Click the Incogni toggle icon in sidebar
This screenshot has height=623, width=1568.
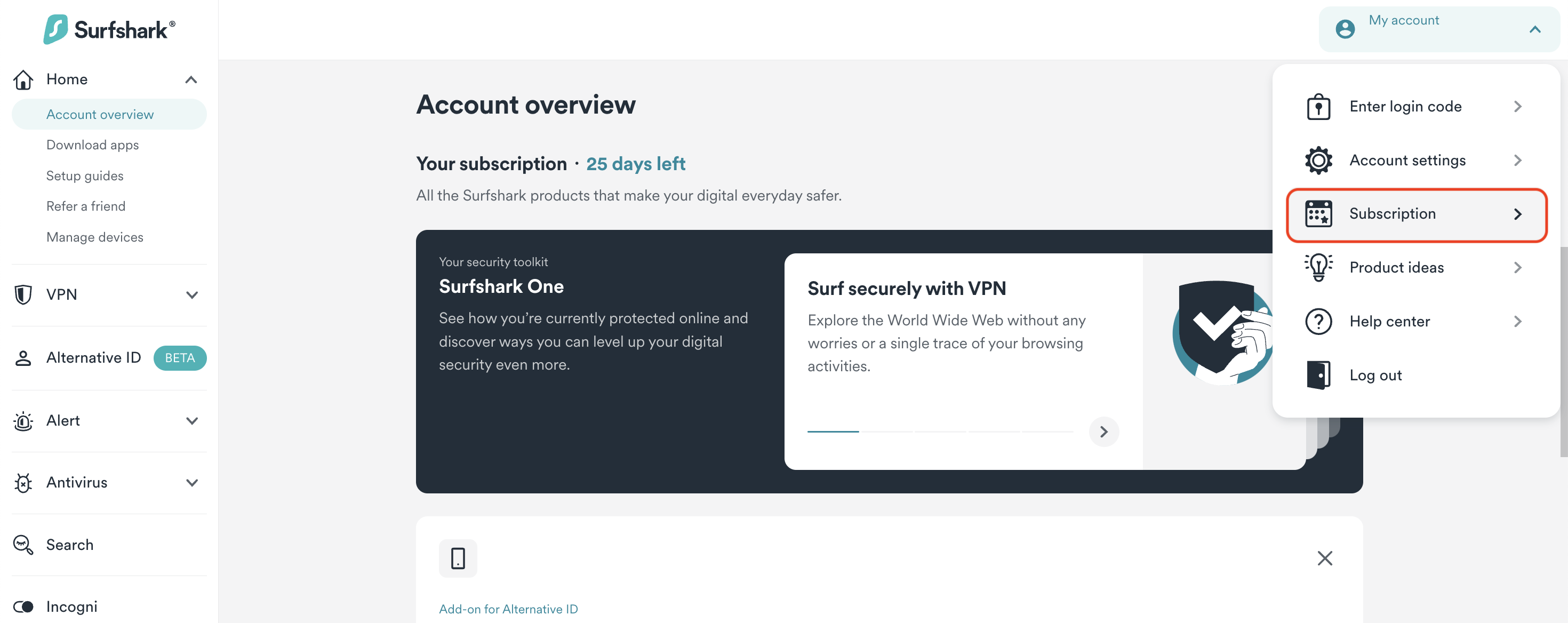pos(23,606)
